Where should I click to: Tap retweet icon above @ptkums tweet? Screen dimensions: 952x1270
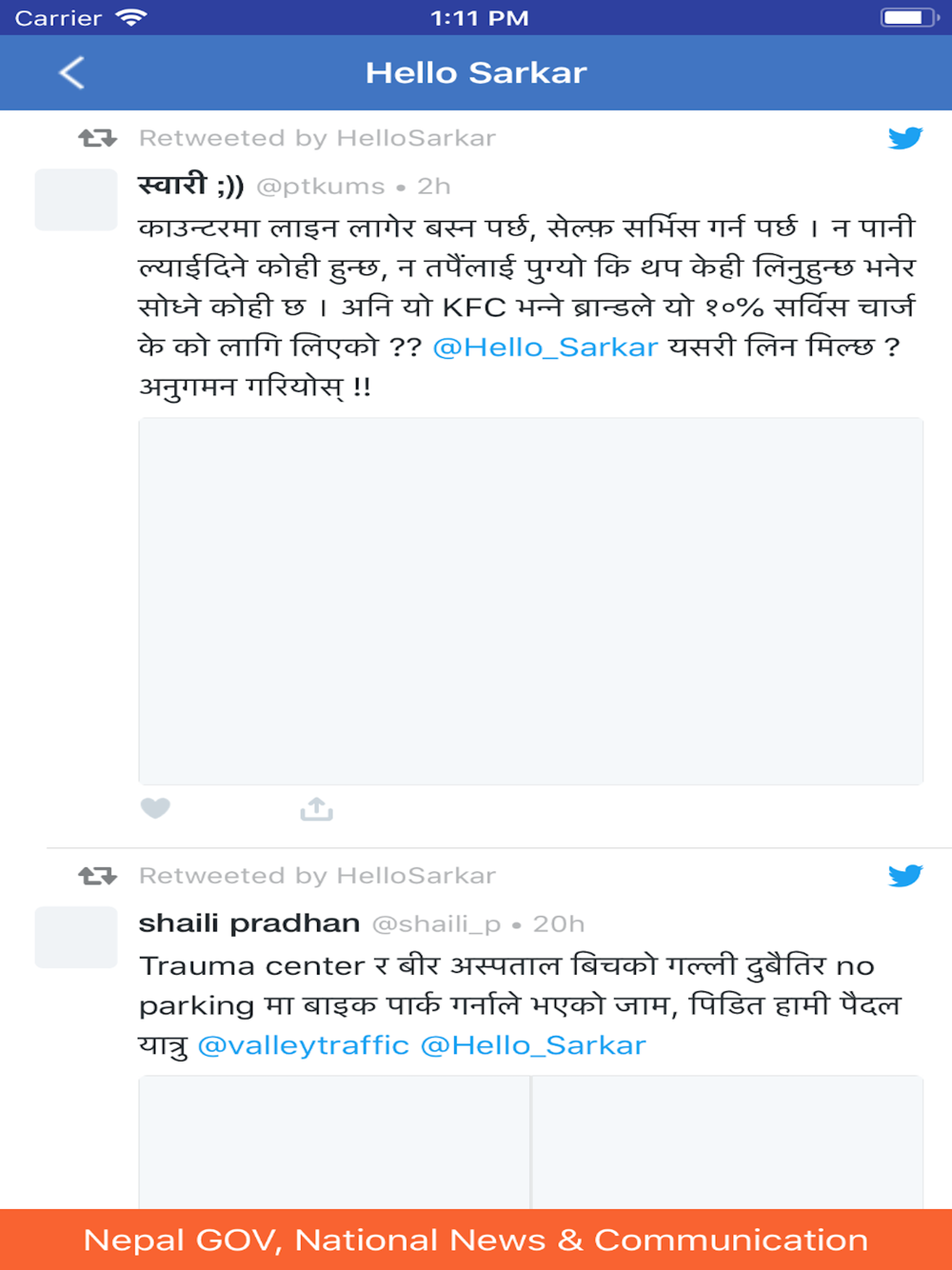tap(97, 138)
